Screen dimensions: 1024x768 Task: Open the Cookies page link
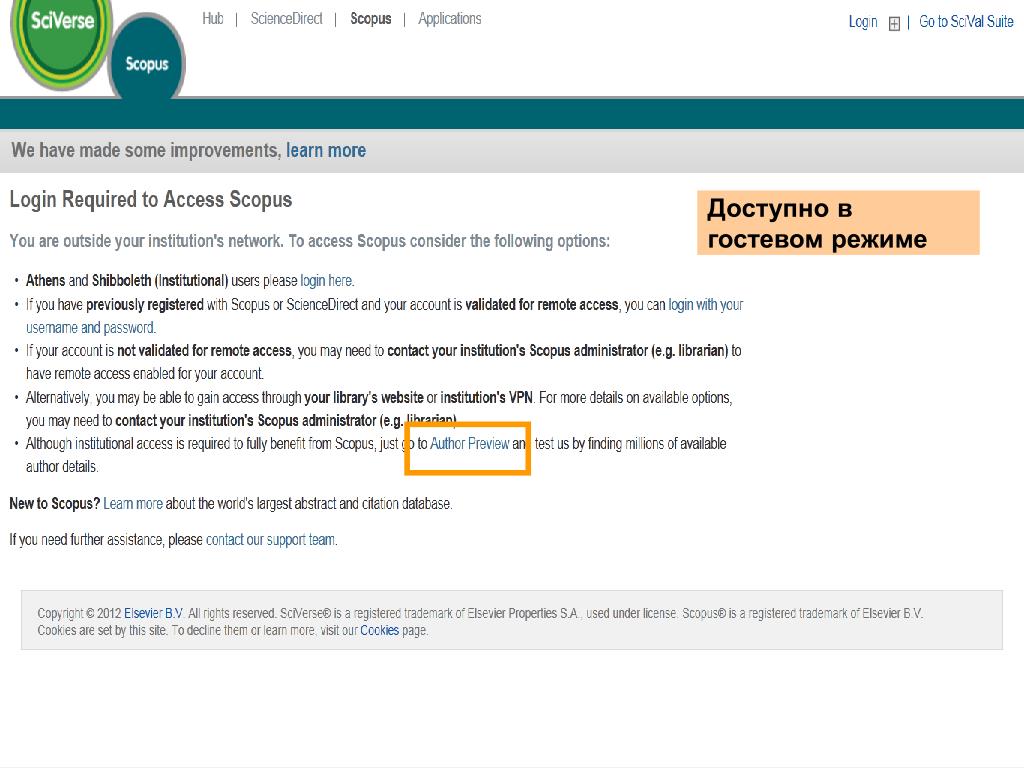point(379,630)
